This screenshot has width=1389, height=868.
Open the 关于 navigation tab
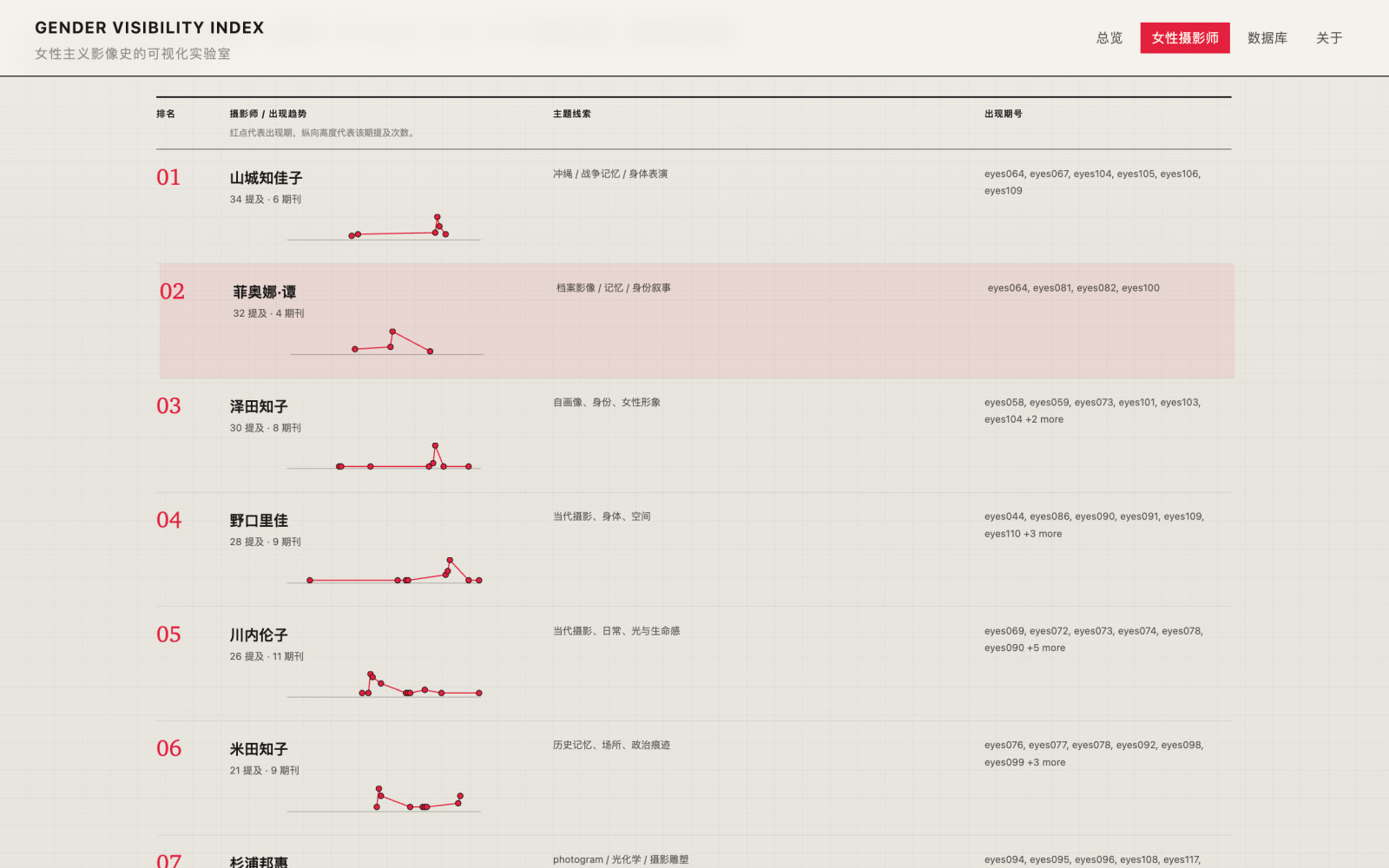[x=1329, y=38]
